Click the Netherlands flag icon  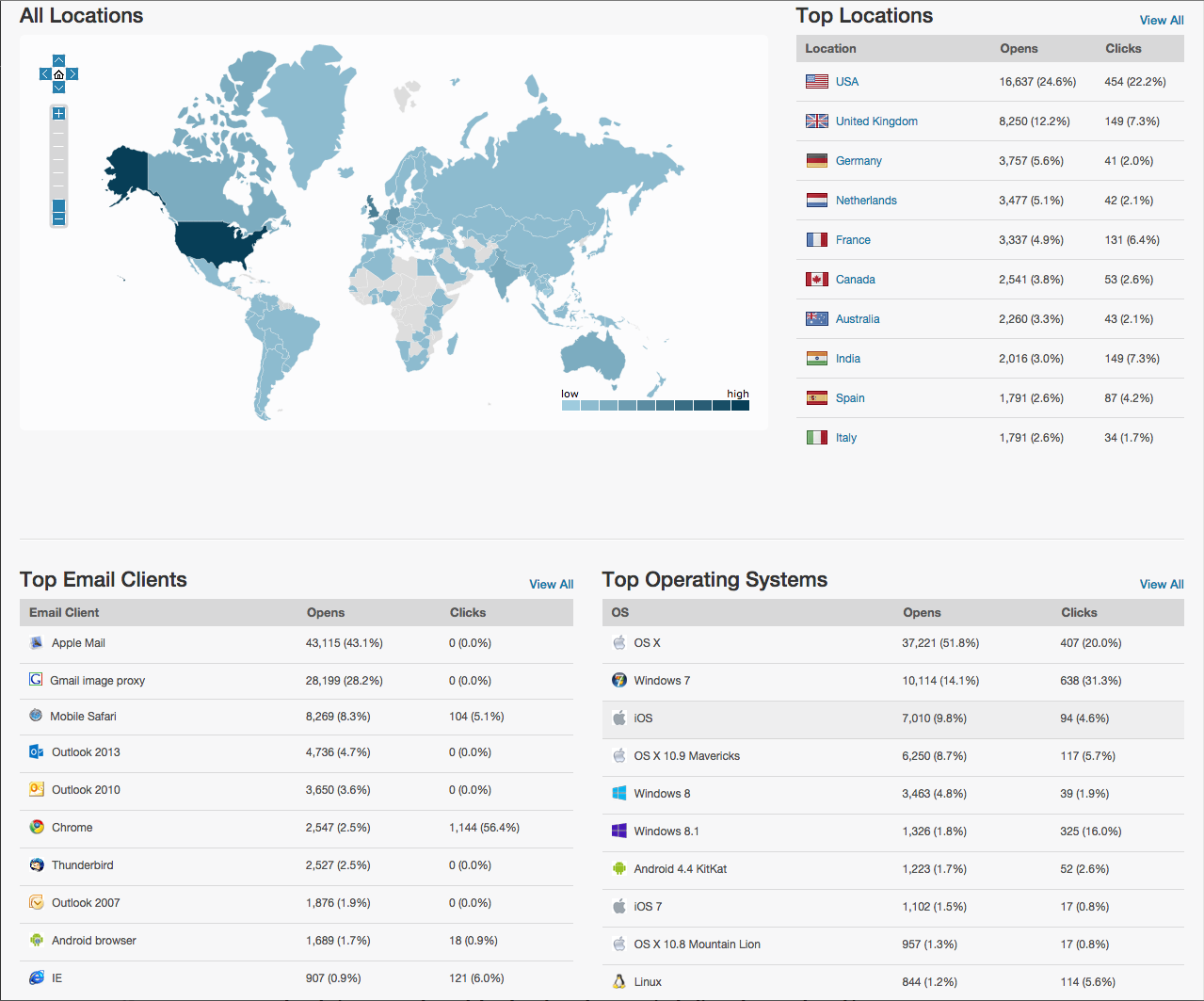(817, 201)
